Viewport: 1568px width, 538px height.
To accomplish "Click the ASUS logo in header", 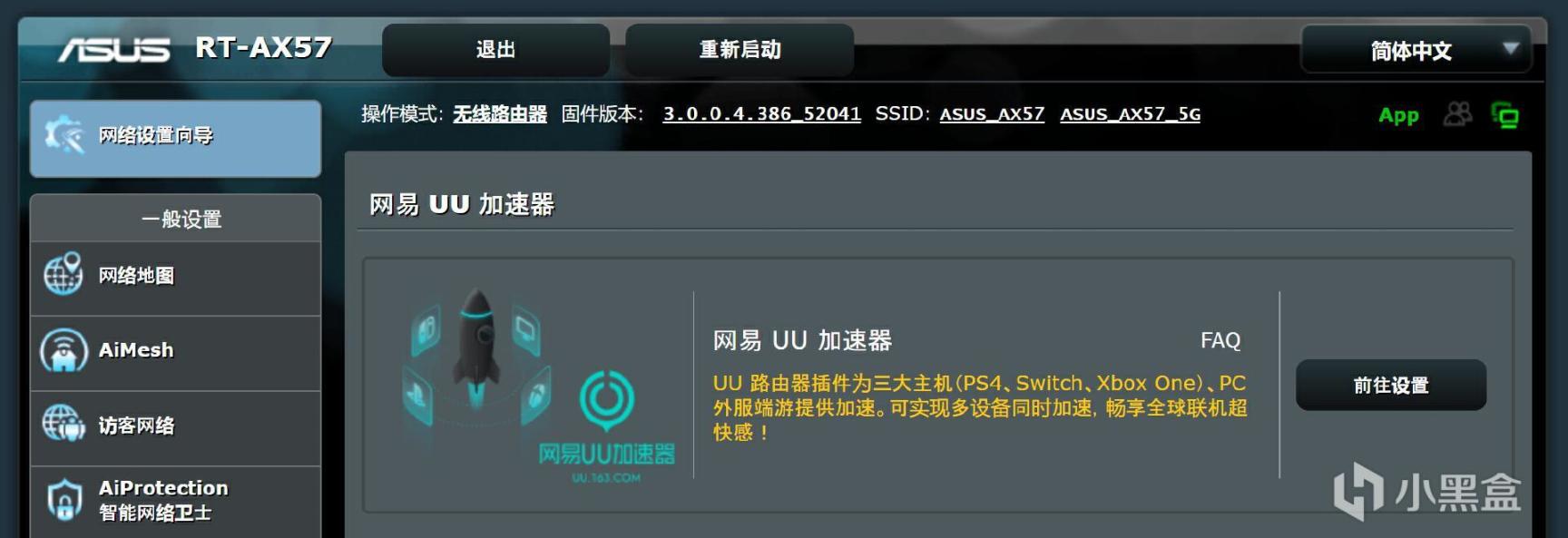I will [114, 49].
